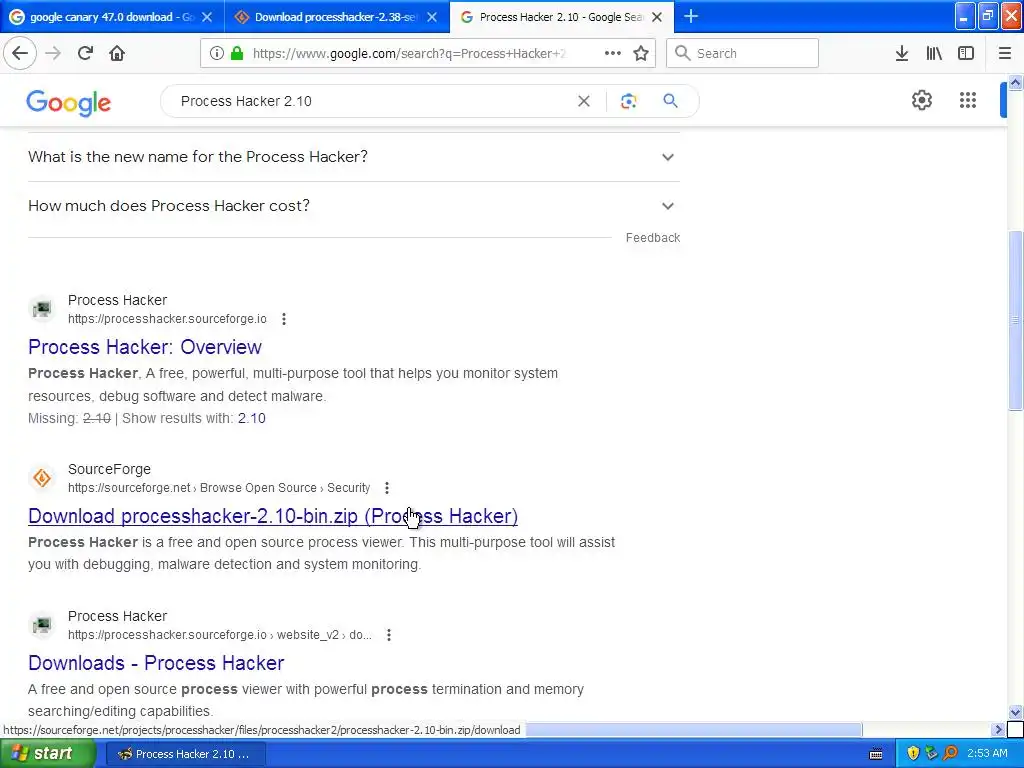Click the orange magnifier tray icon
1024x768 pixels.
pyautogui.click(x=950, y=754)
